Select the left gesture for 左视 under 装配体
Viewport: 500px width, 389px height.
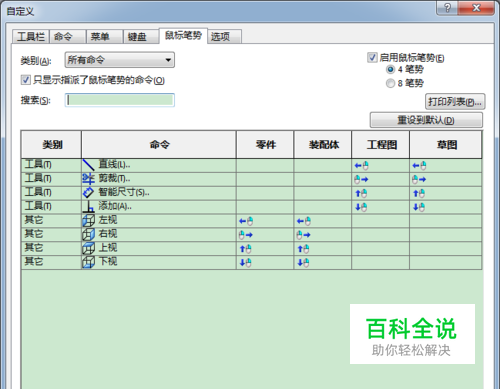pyautogui.click(x=304, y=221)
